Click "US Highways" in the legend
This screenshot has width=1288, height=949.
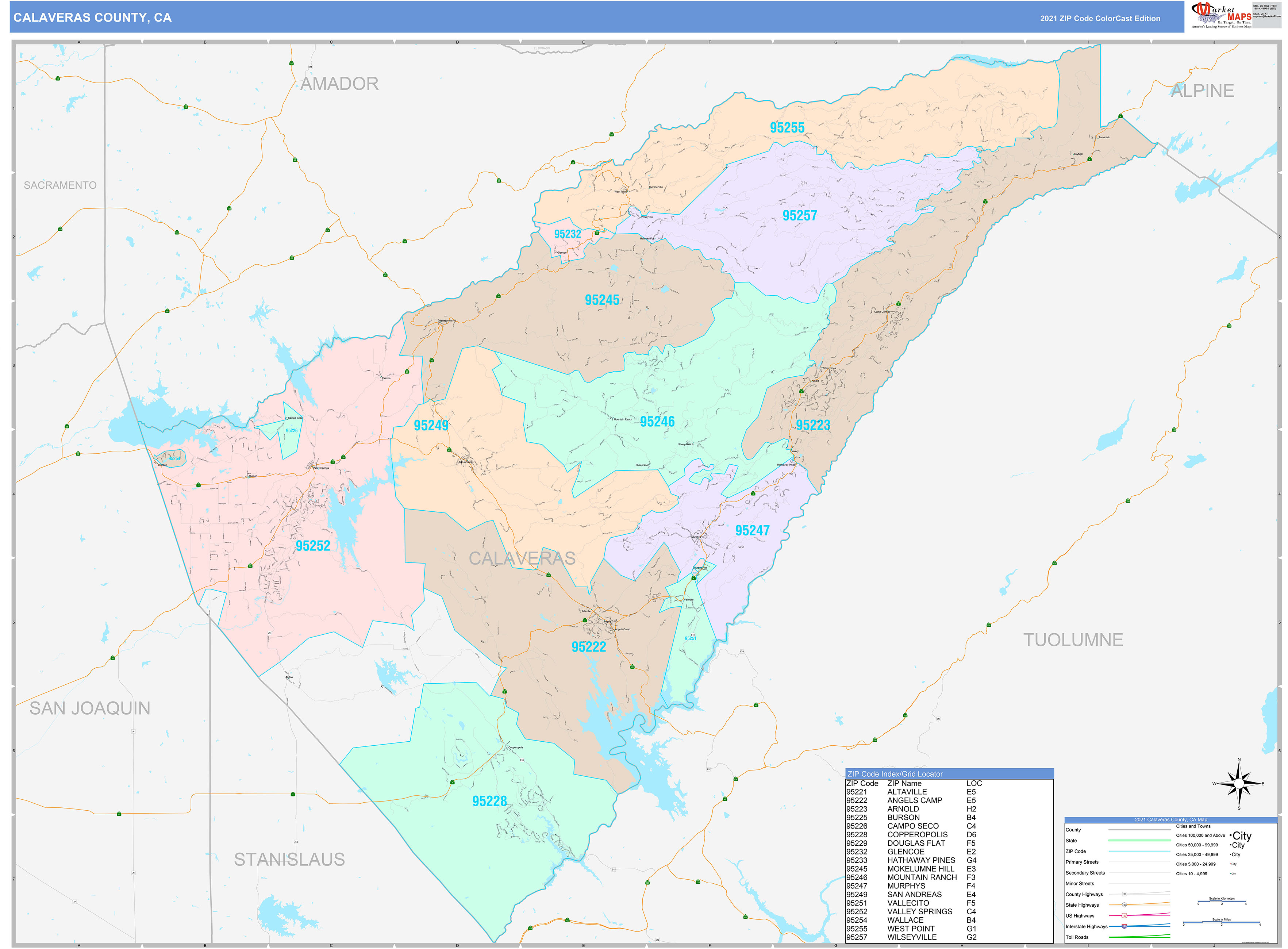(1080, 916)
